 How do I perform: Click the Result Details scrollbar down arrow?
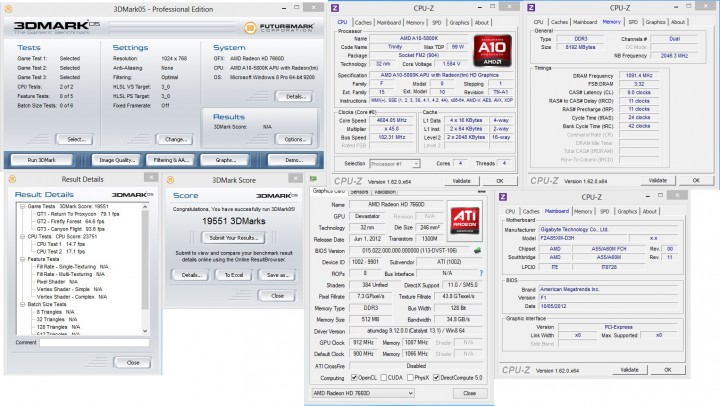click(145, 331)
